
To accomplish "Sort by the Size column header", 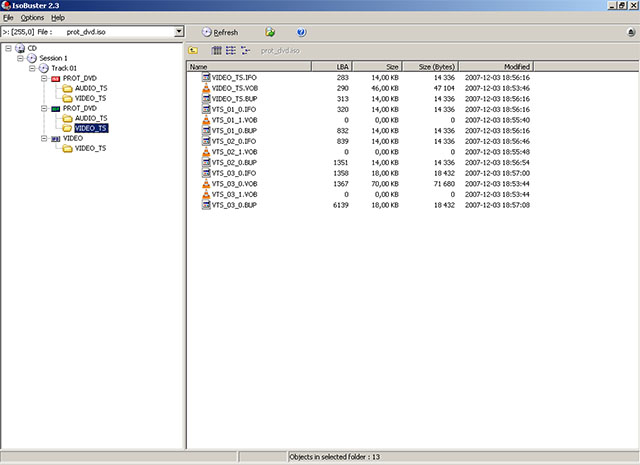I will 377,67.
